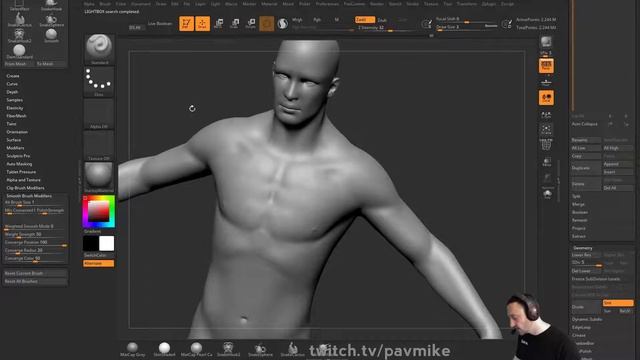Open the StartupMaterial sphere picker

(x=99, y=178)
